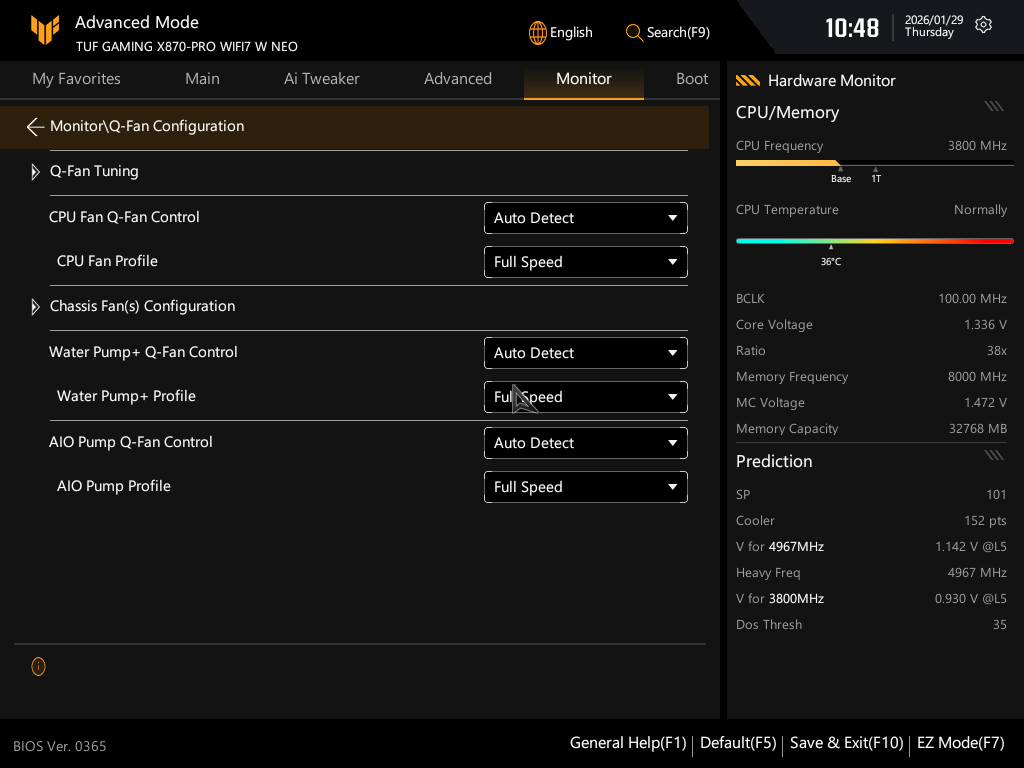Click the Memory Capacity 32768 MB value
1024x768 pixels.
(978, 429)
